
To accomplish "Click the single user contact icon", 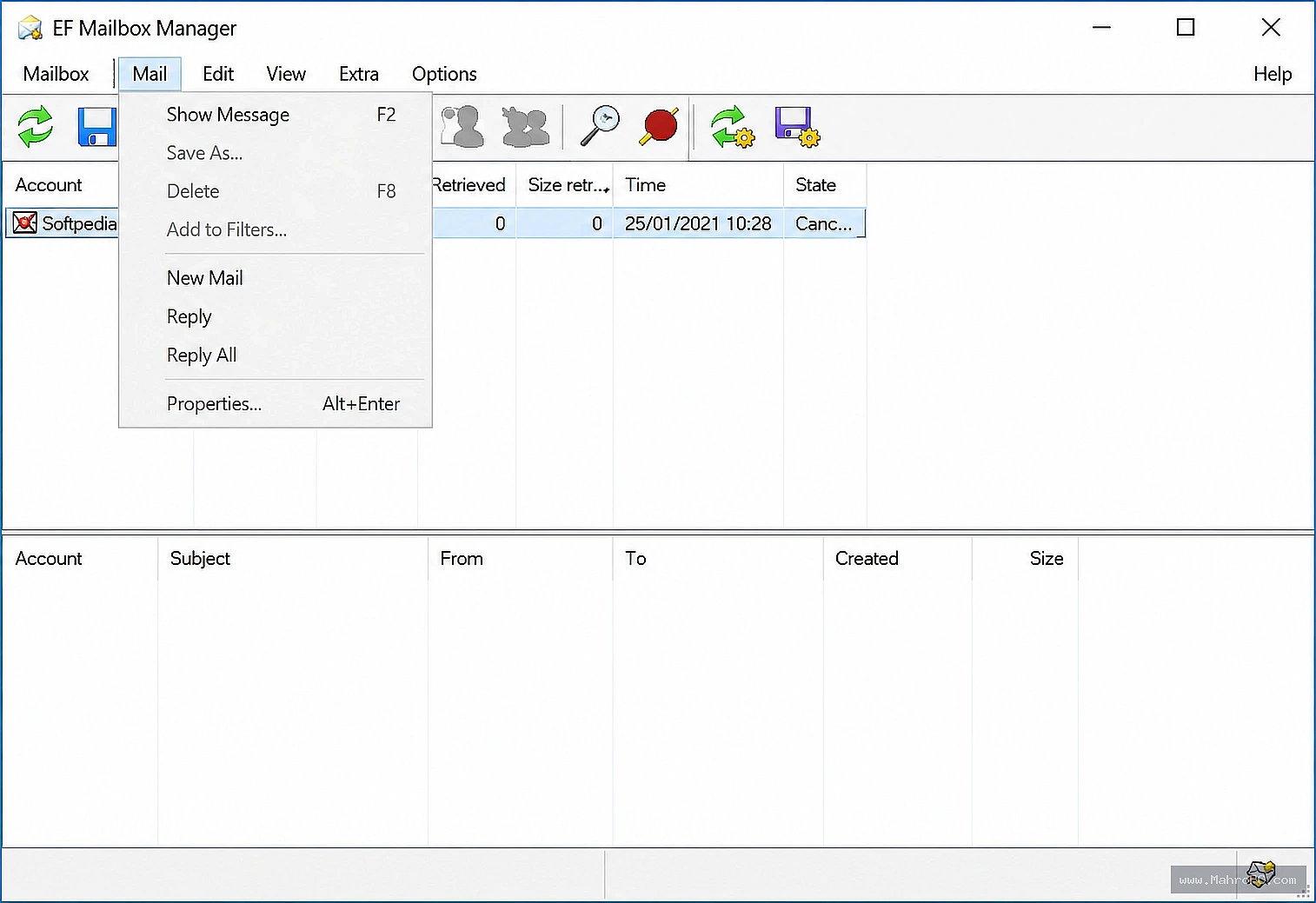I will click(x=462, y=127).
